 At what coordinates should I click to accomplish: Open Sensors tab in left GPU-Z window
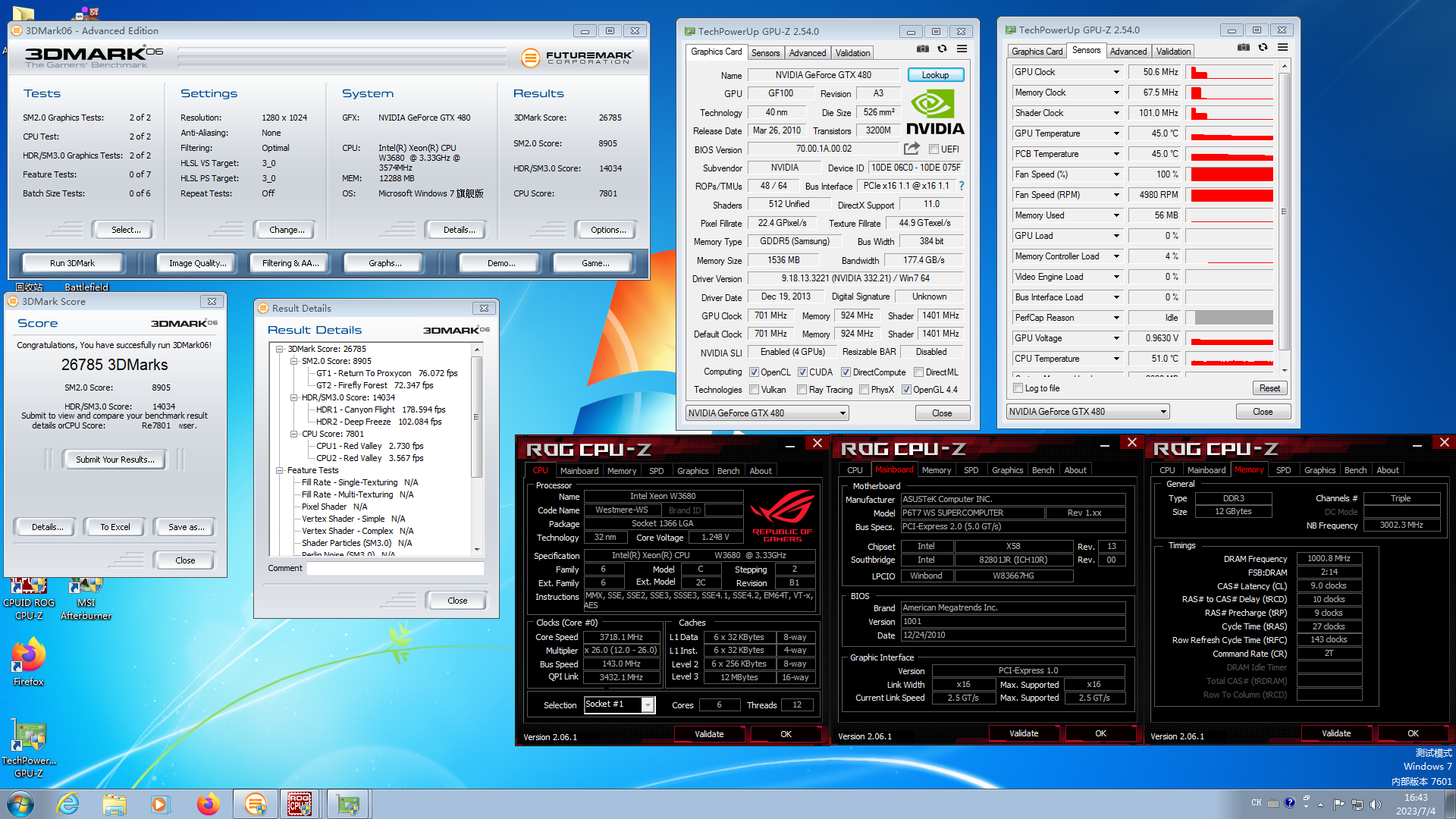point(765,53)
